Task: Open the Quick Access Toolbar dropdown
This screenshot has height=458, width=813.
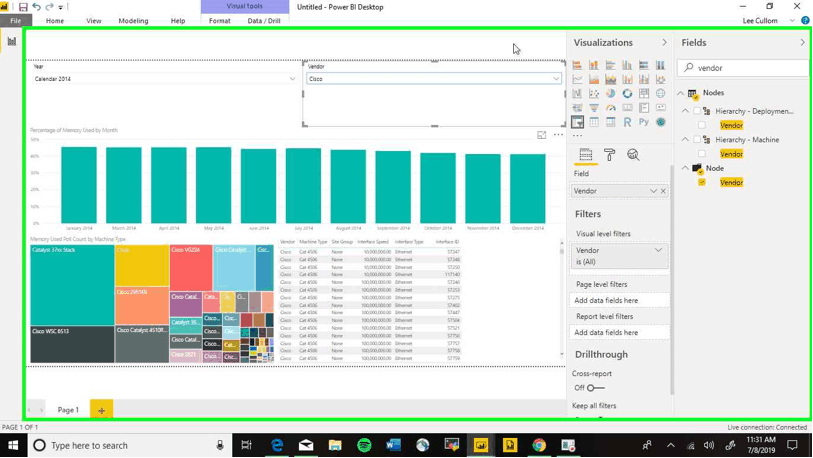Action: (61, 7)
